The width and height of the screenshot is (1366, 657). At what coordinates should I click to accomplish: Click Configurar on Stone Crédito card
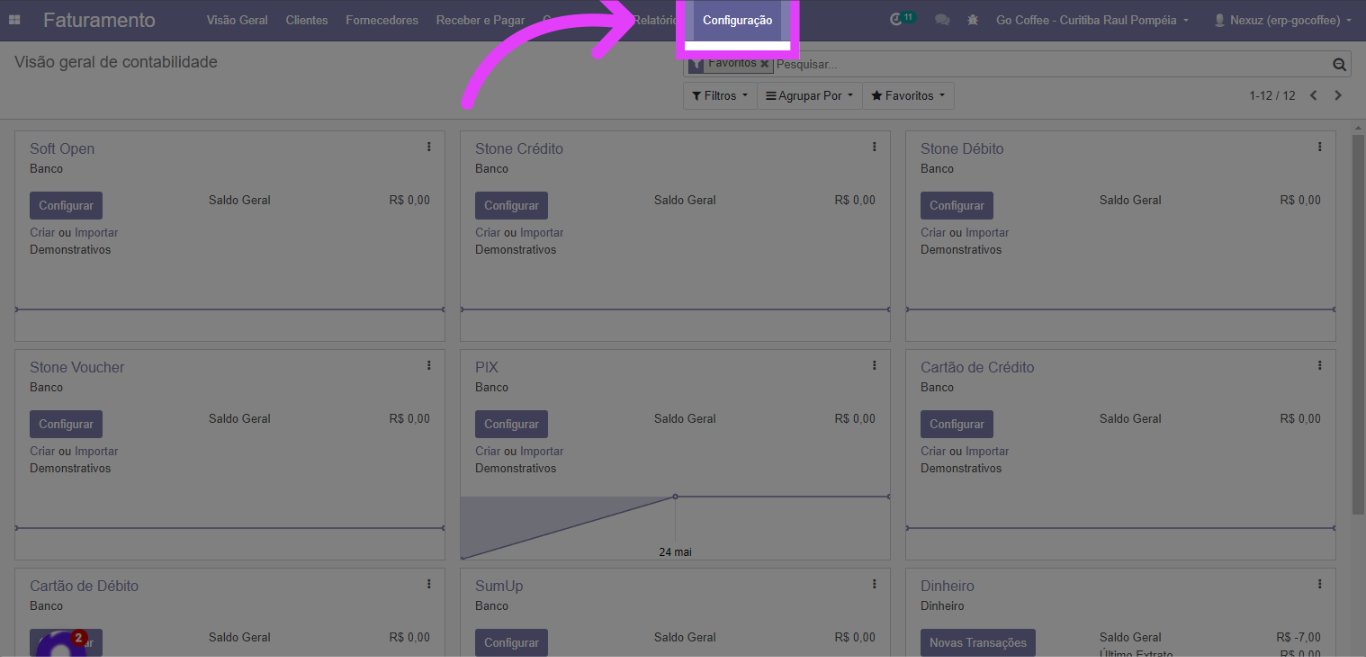511,206
